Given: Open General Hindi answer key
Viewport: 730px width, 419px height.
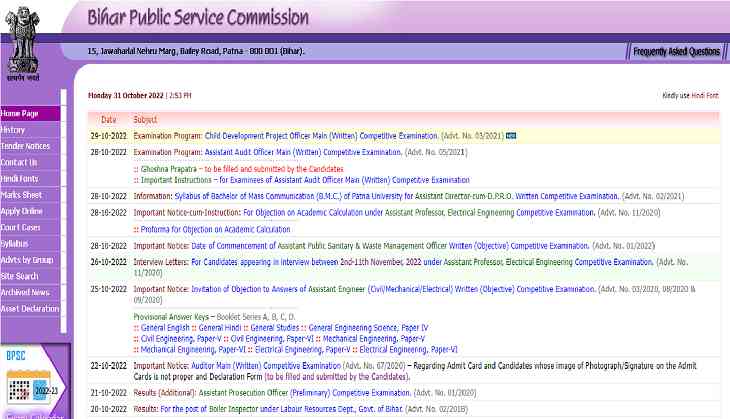Looking at the screenshot, I should point(220,328).
